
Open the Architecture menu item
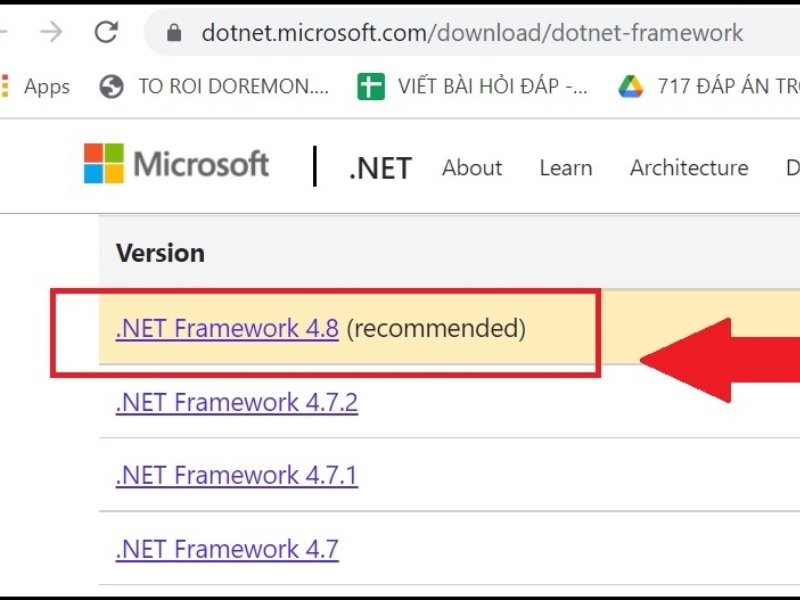(x=689, y=168)
